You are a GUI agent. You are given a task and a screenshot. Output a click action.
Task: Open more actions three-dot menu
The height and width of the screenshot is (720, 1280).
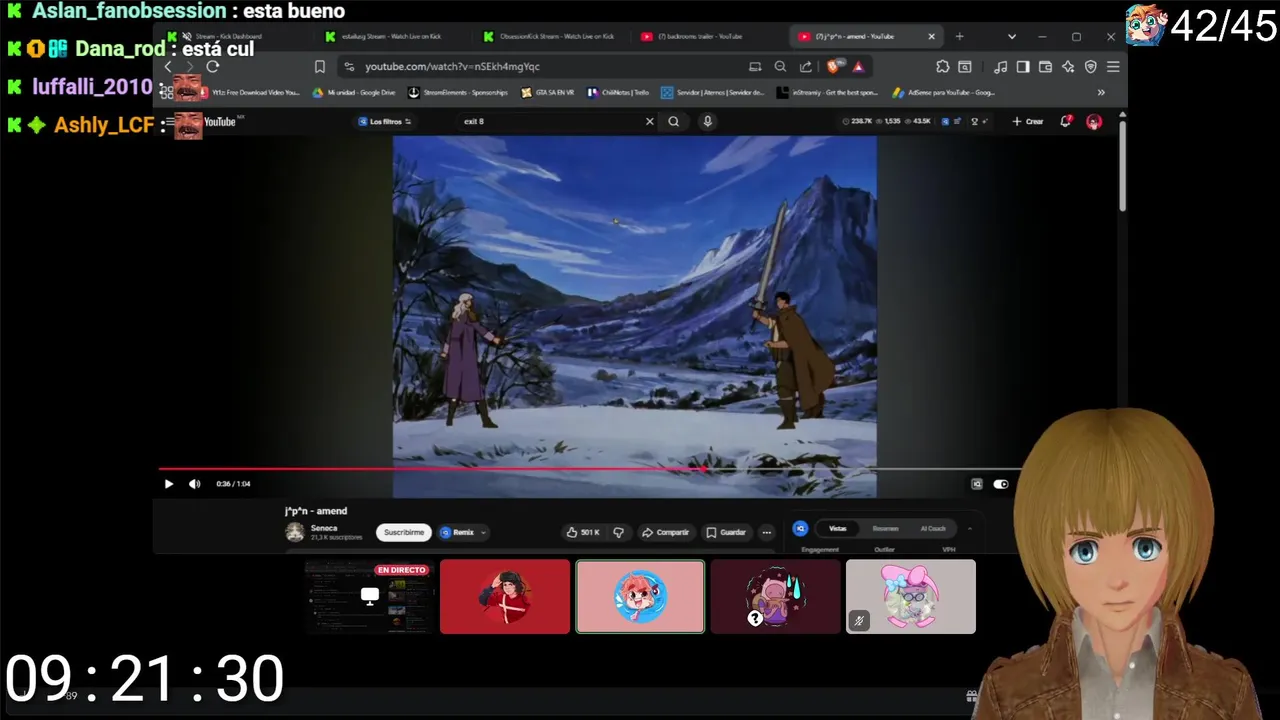[x=766, y=532]
